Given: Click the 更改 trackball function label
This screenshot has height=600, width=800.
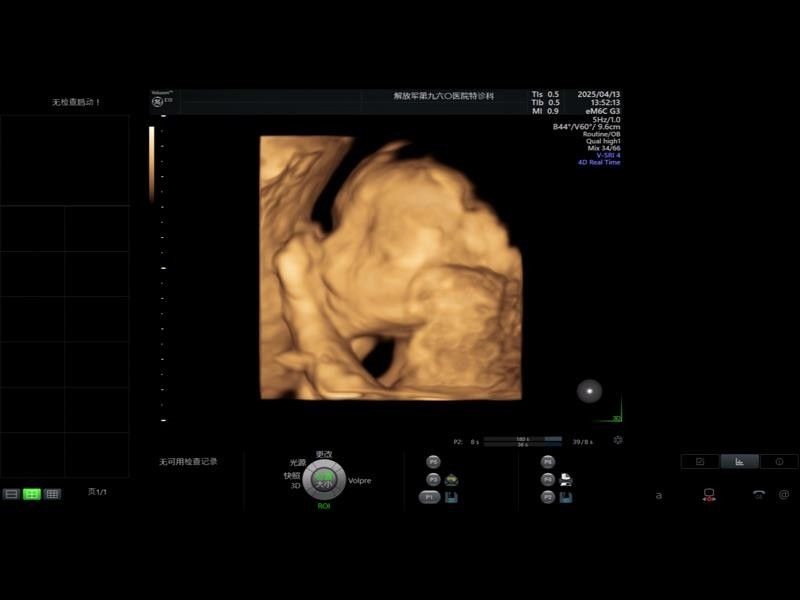Looking at the screenshot, I should [x=324, y=454].
